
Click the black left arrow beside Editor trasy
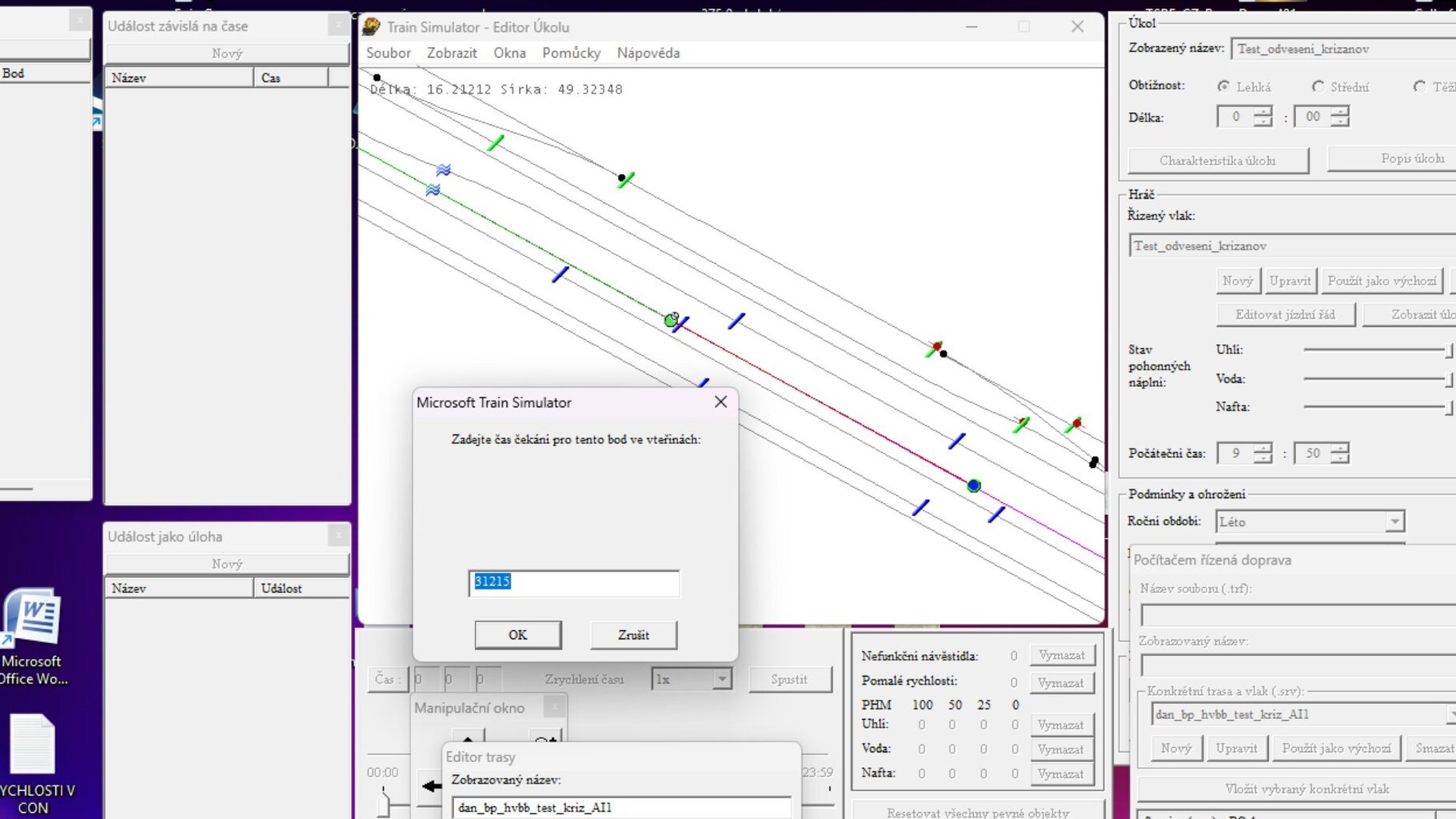click(432, 785)
